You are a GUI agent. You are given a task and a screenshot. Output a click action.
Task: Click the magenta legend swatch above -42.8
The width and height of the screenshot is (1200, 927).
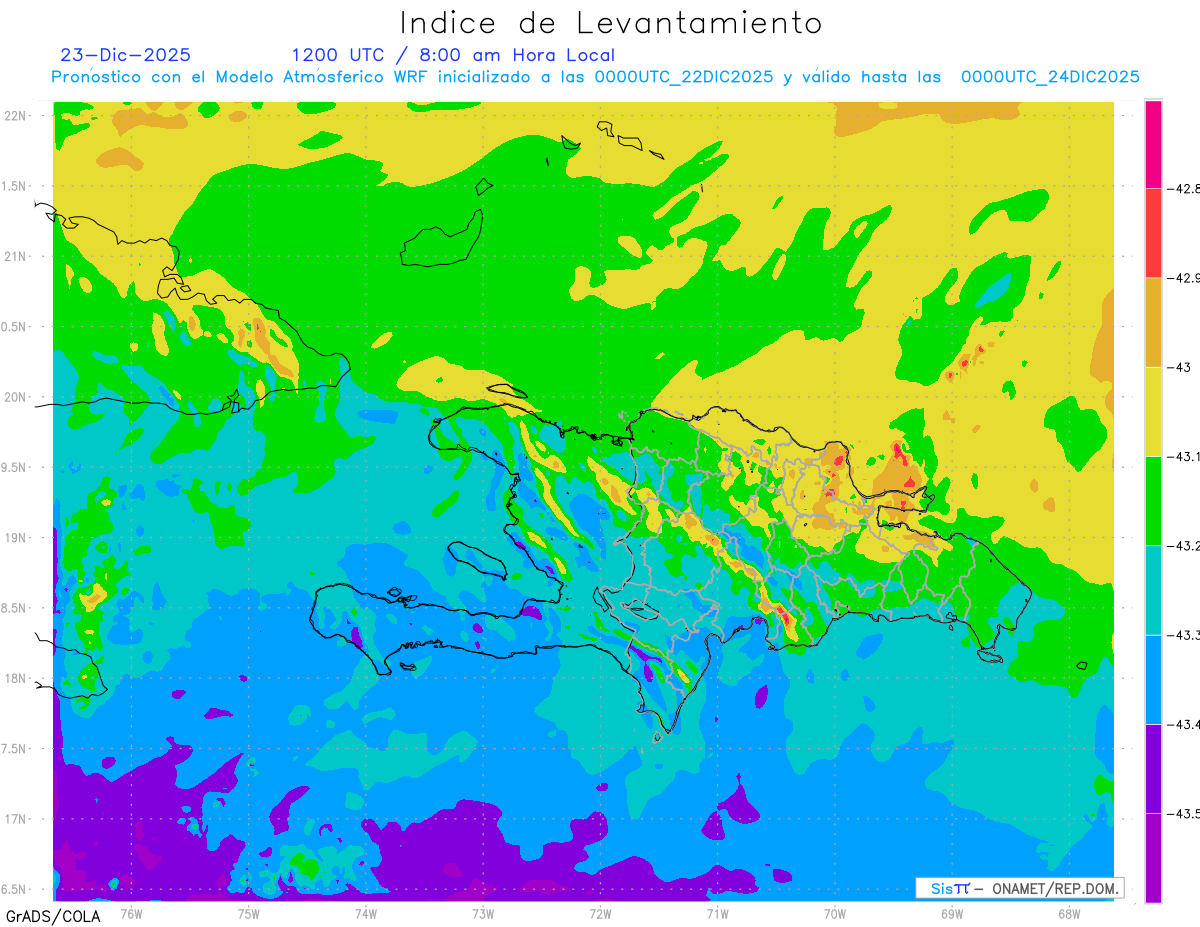[x=1153, y=144]
